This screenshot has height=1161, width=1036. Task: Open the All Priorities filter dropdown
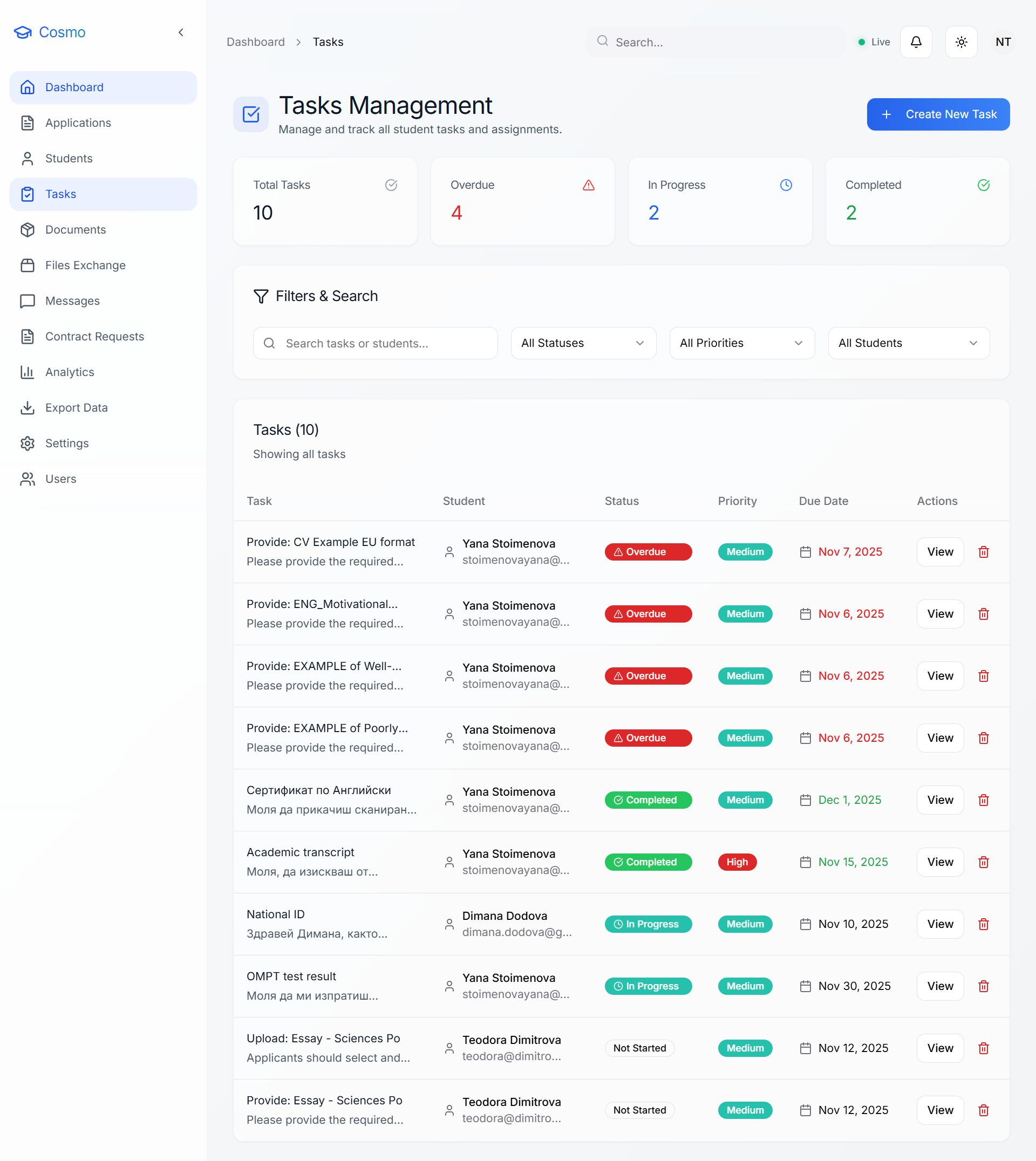pos(741,343)
